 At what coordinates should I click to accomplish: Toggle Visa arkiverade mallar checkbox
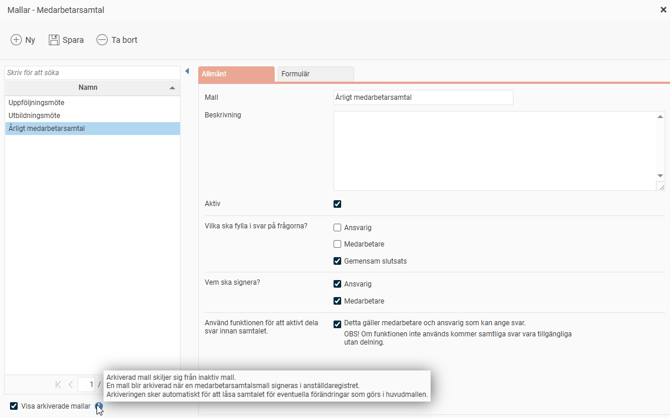pos(14,406)
